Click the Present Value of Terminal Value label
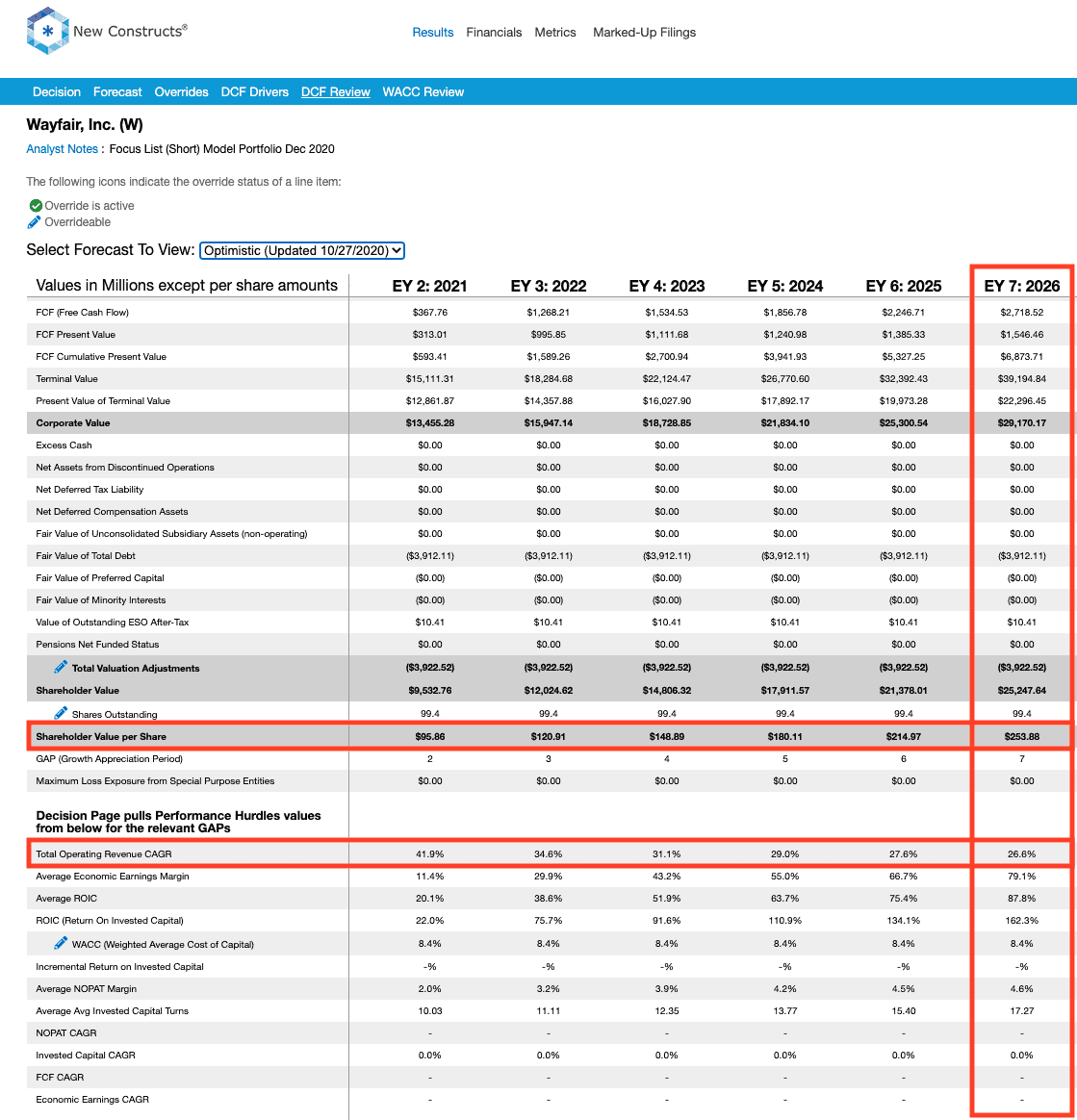 (x=103, y=400)
